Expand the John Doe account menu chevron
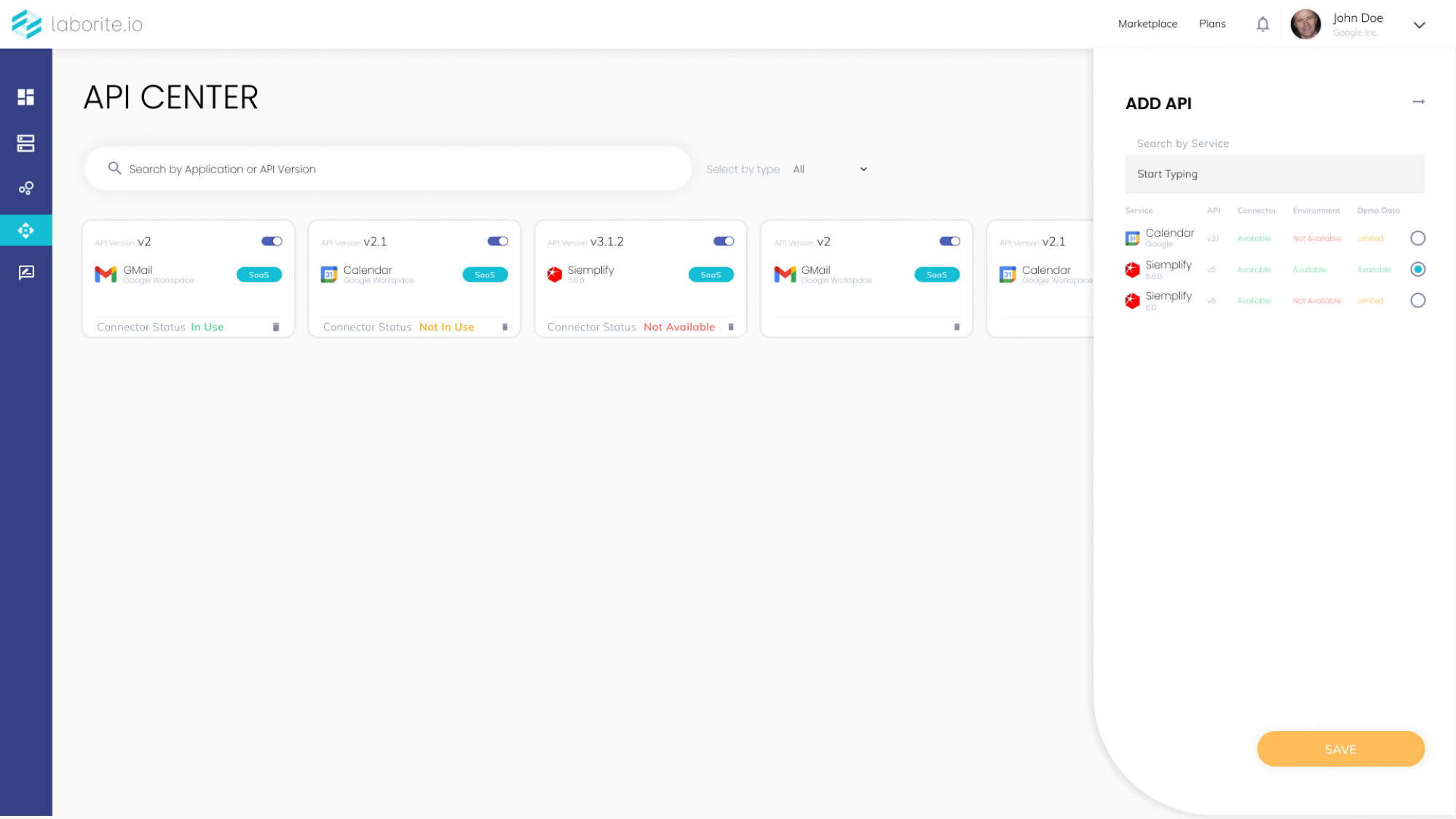 pos(1419,25)
